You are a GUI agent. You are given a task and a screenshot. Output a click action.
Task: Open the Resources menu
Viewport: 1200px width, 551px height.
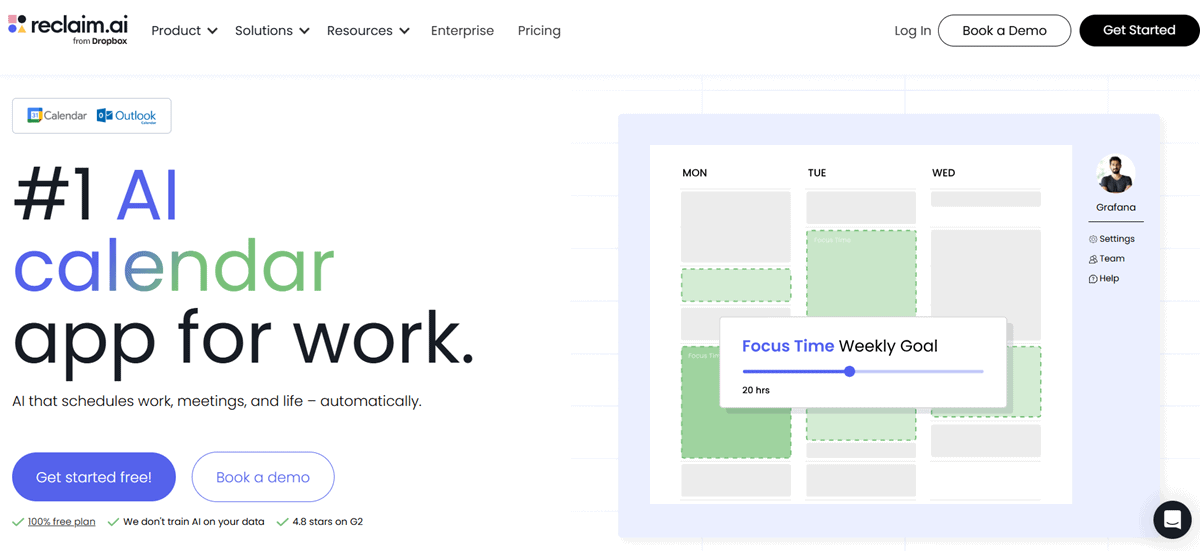[x=368, y=31]
